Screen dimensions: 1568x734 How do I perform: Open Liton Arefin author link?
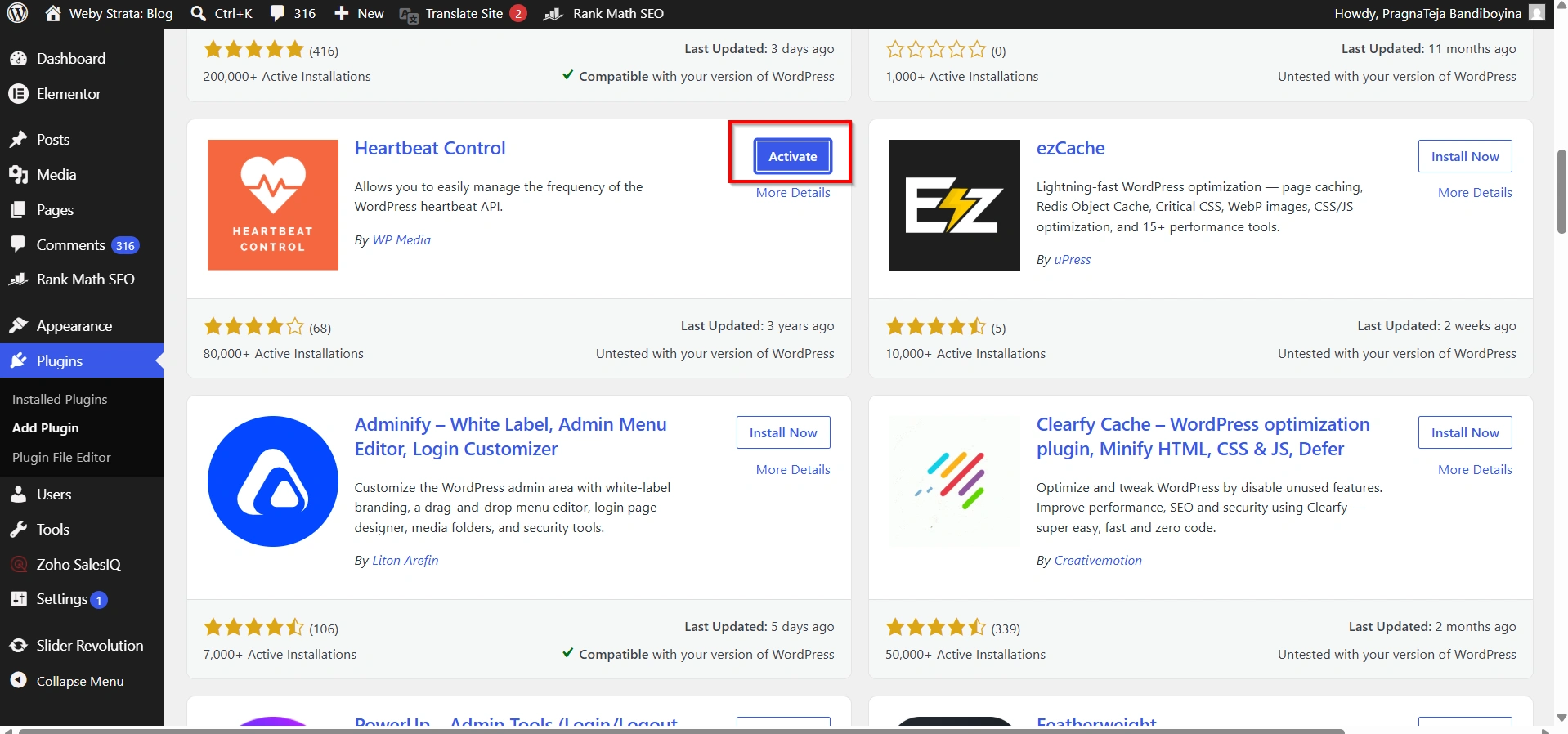(x=405, y=560)
